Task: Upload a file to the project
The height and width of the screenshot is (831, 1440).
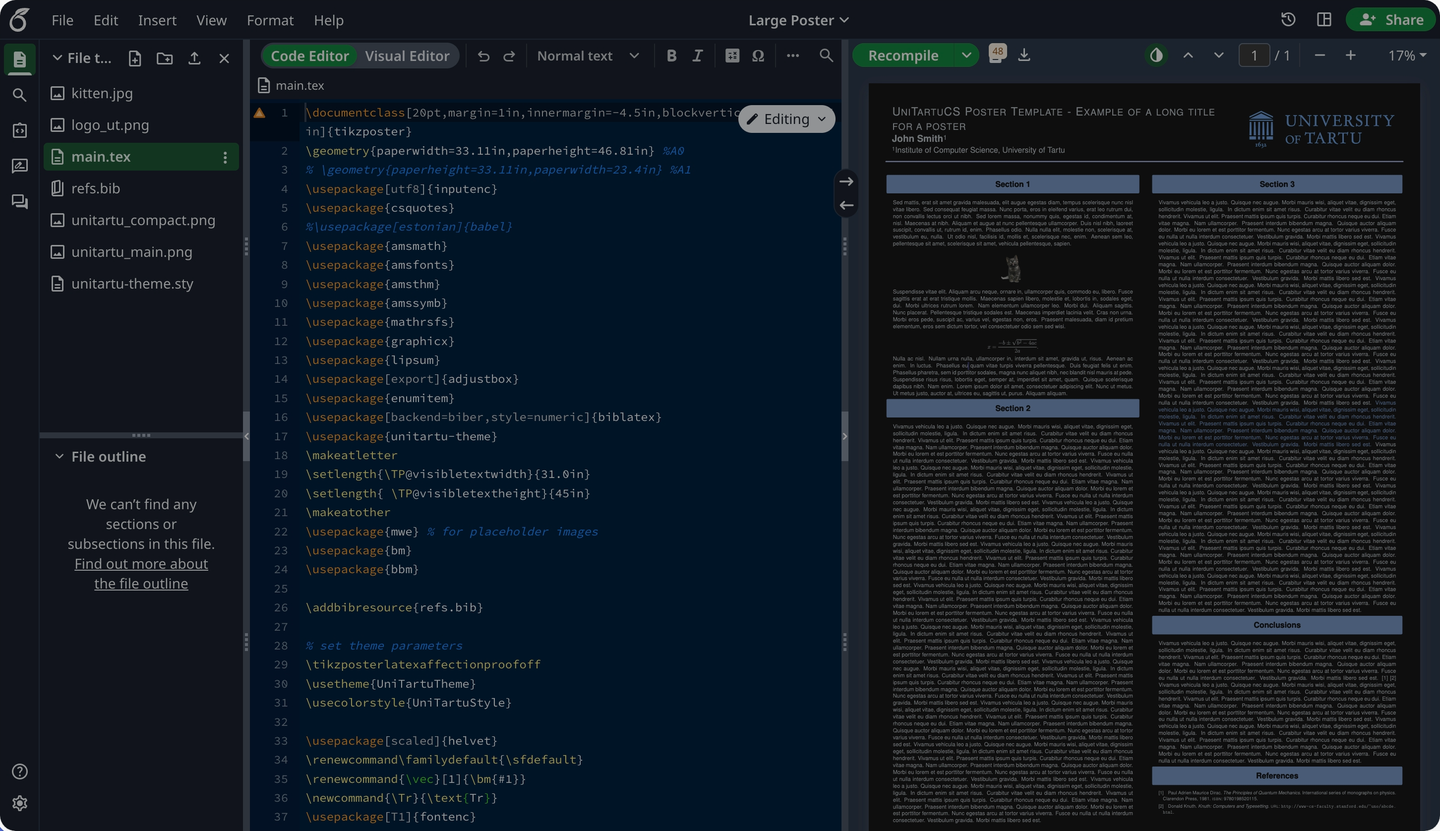Action: tap(194, 59)
